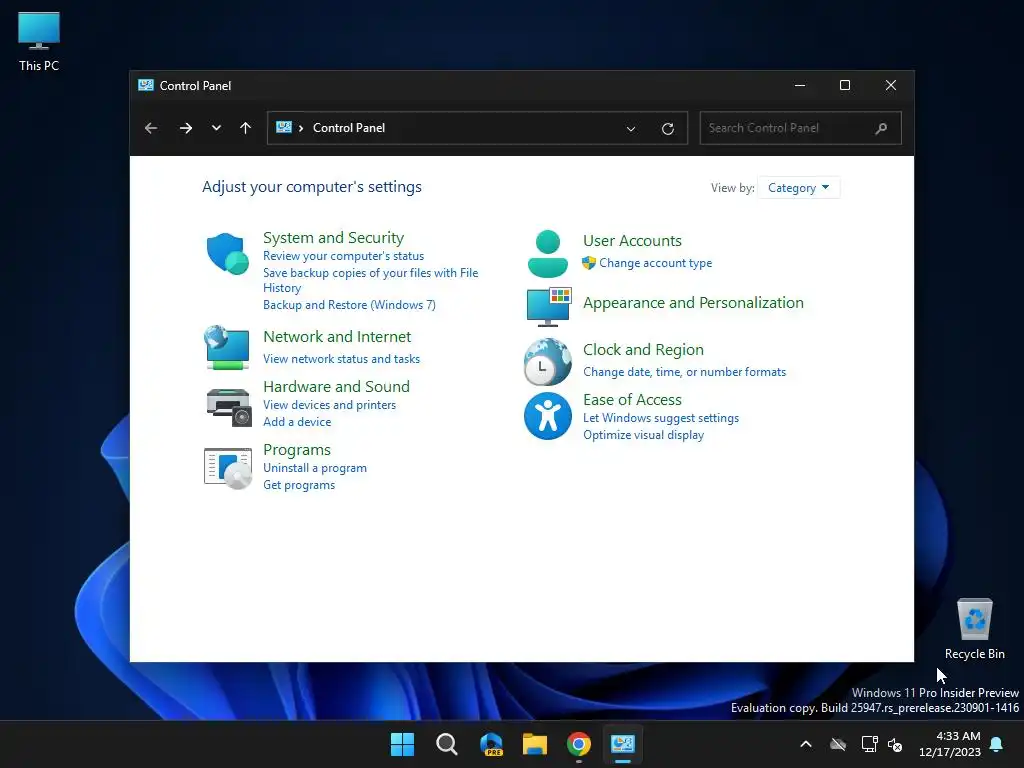1024x768 pixels.
Task: Click Get programs link
Action: pos(299,485)
